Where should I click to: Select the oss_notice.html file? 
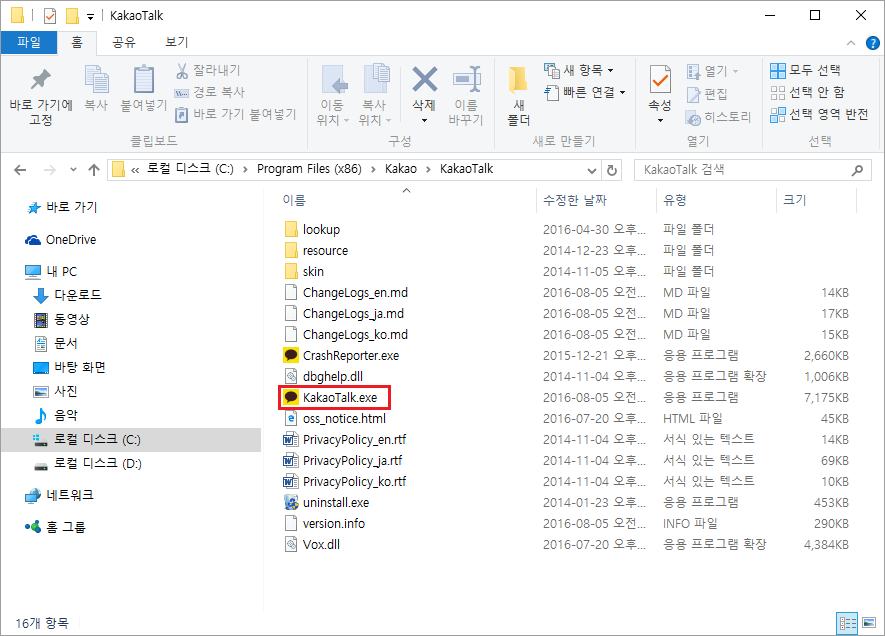(335, 419)
